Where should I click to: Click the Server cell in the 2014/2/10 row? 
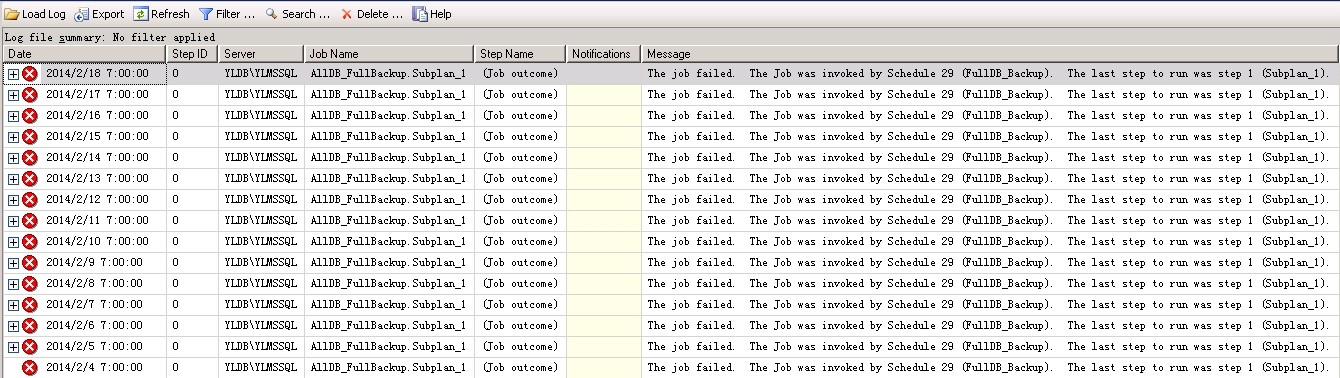point(261,242)
